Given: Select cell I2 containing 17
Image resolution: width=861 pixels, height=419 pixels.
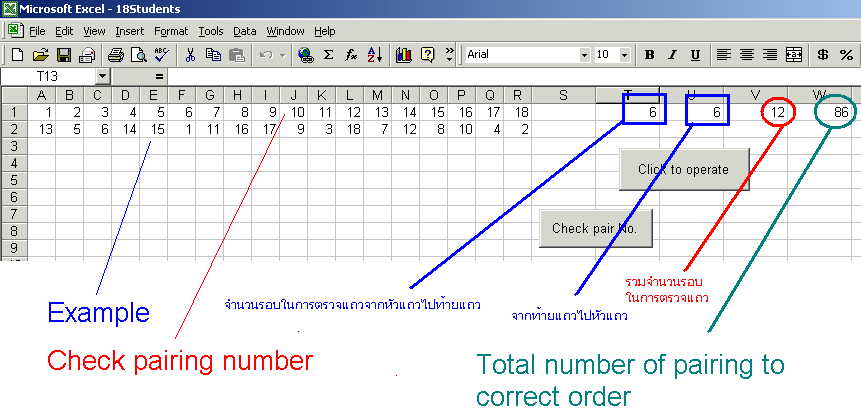Looking at the screenshot, I should 266,130.
